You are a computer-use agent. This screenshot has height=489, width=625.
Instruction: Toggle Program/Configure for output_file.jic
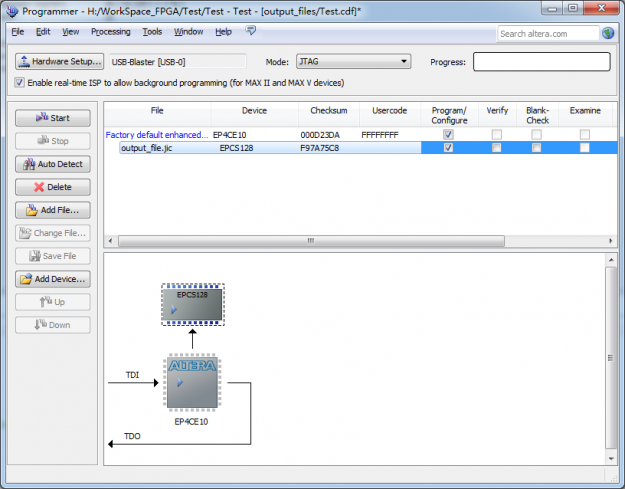pos(448,148)
